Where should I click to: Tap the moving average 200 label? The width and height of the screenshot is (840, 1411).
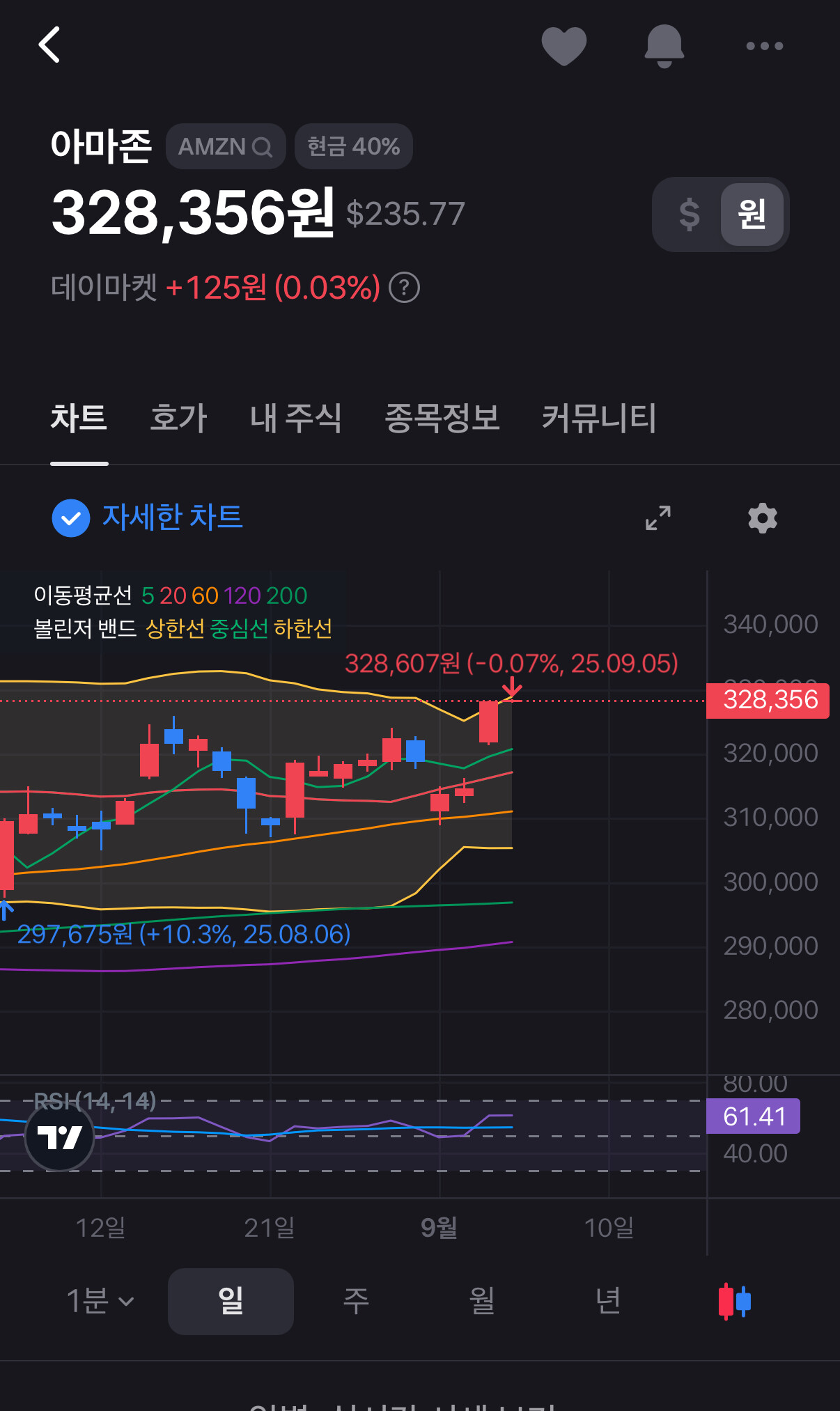286,596
